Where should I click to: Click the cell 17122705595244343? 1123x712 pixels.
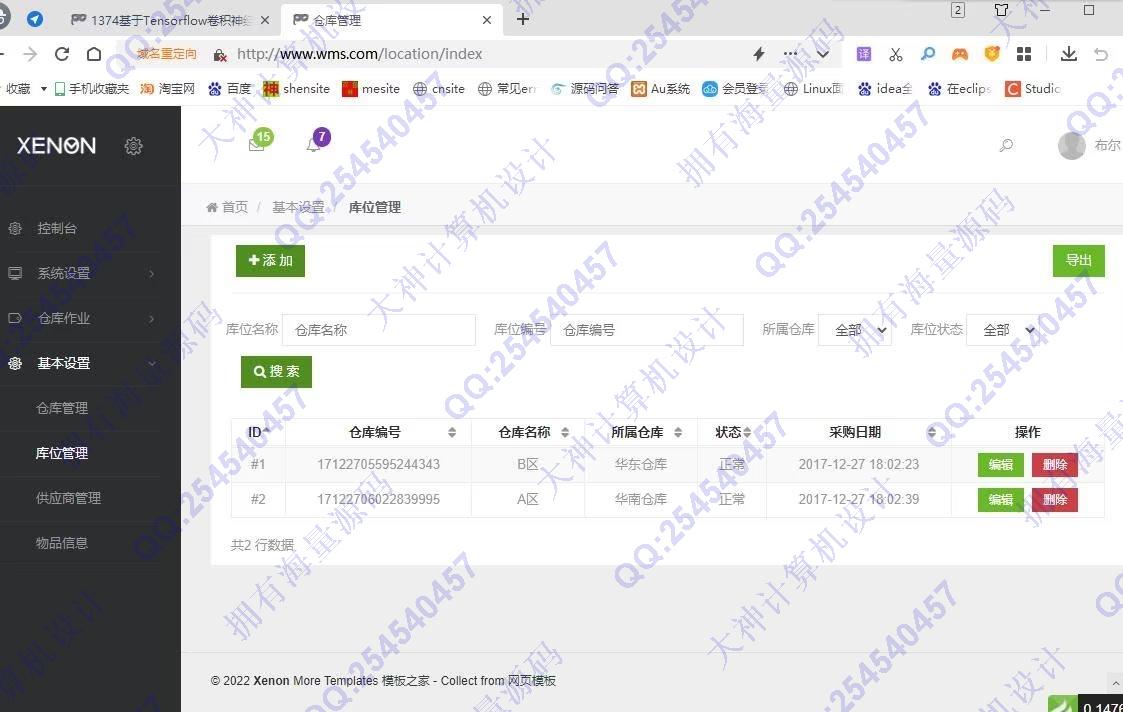click(378, 464)
